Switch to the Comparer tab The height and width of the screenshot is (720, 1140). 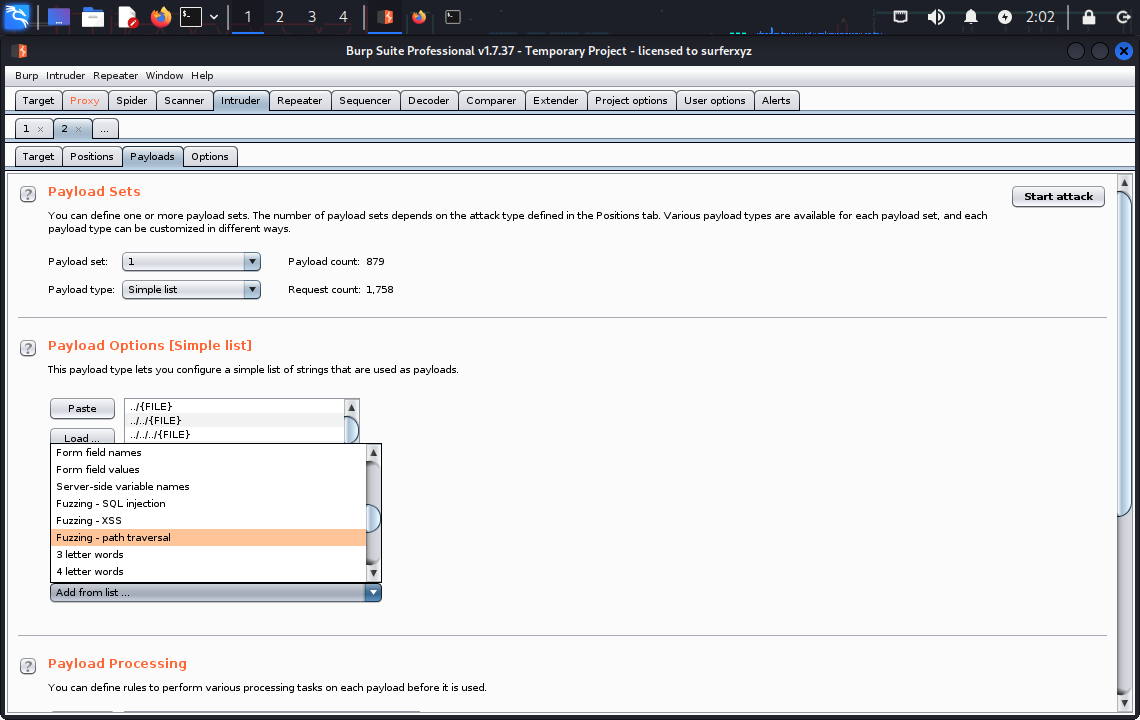tap(491, 100)
